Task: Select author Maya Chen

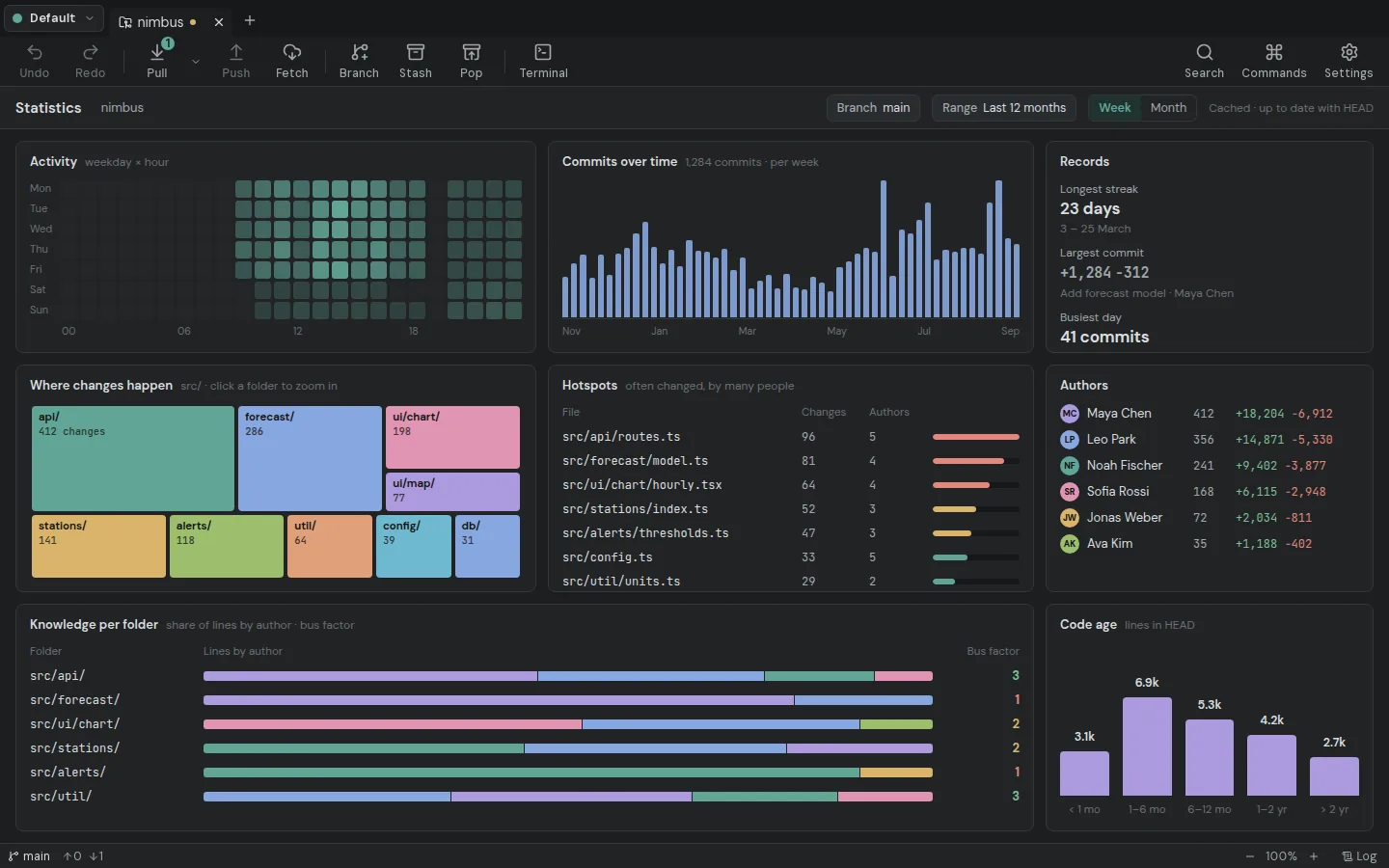Action: coord(1210,414)
